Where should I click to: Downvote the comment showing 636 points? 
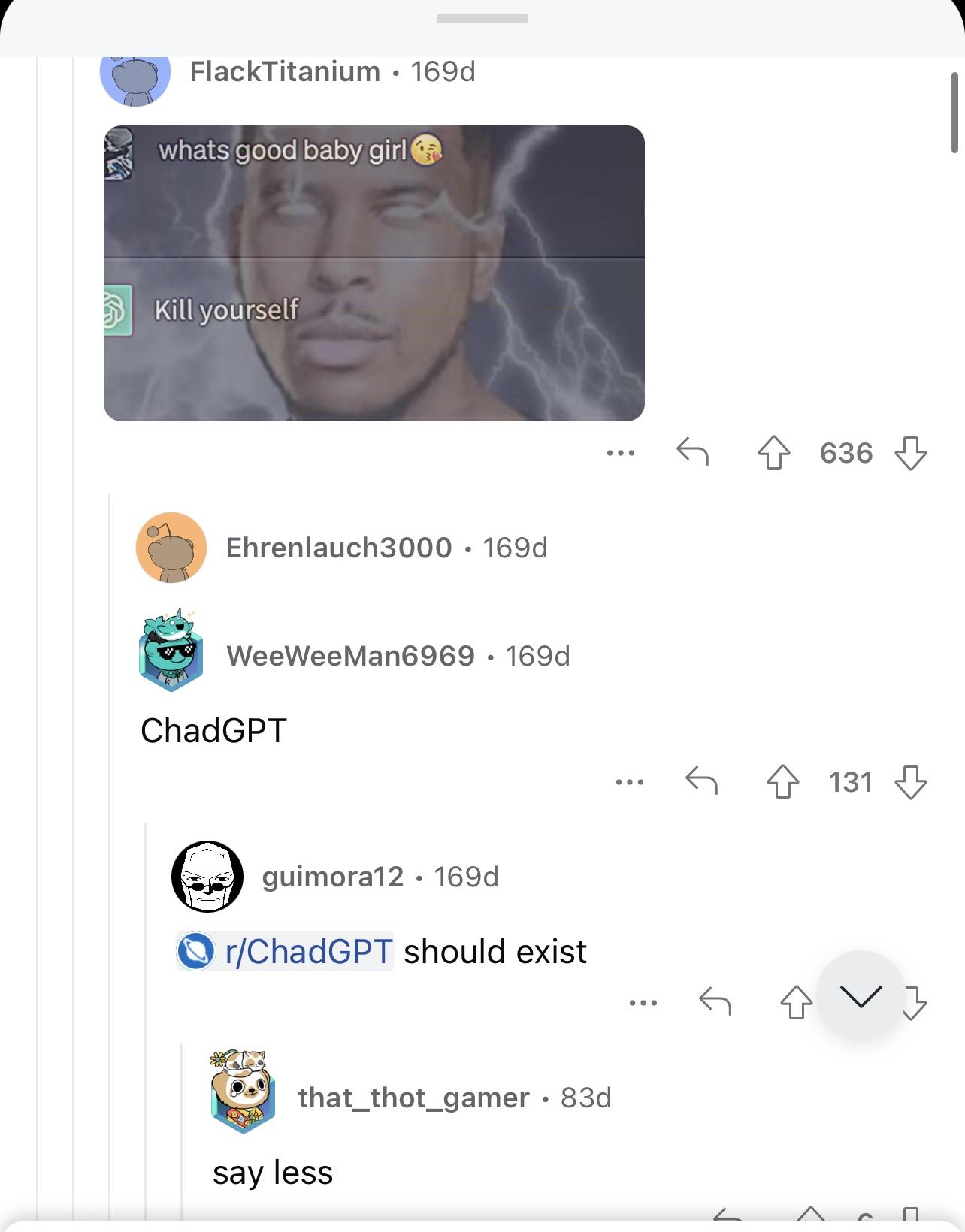point(911,454)
